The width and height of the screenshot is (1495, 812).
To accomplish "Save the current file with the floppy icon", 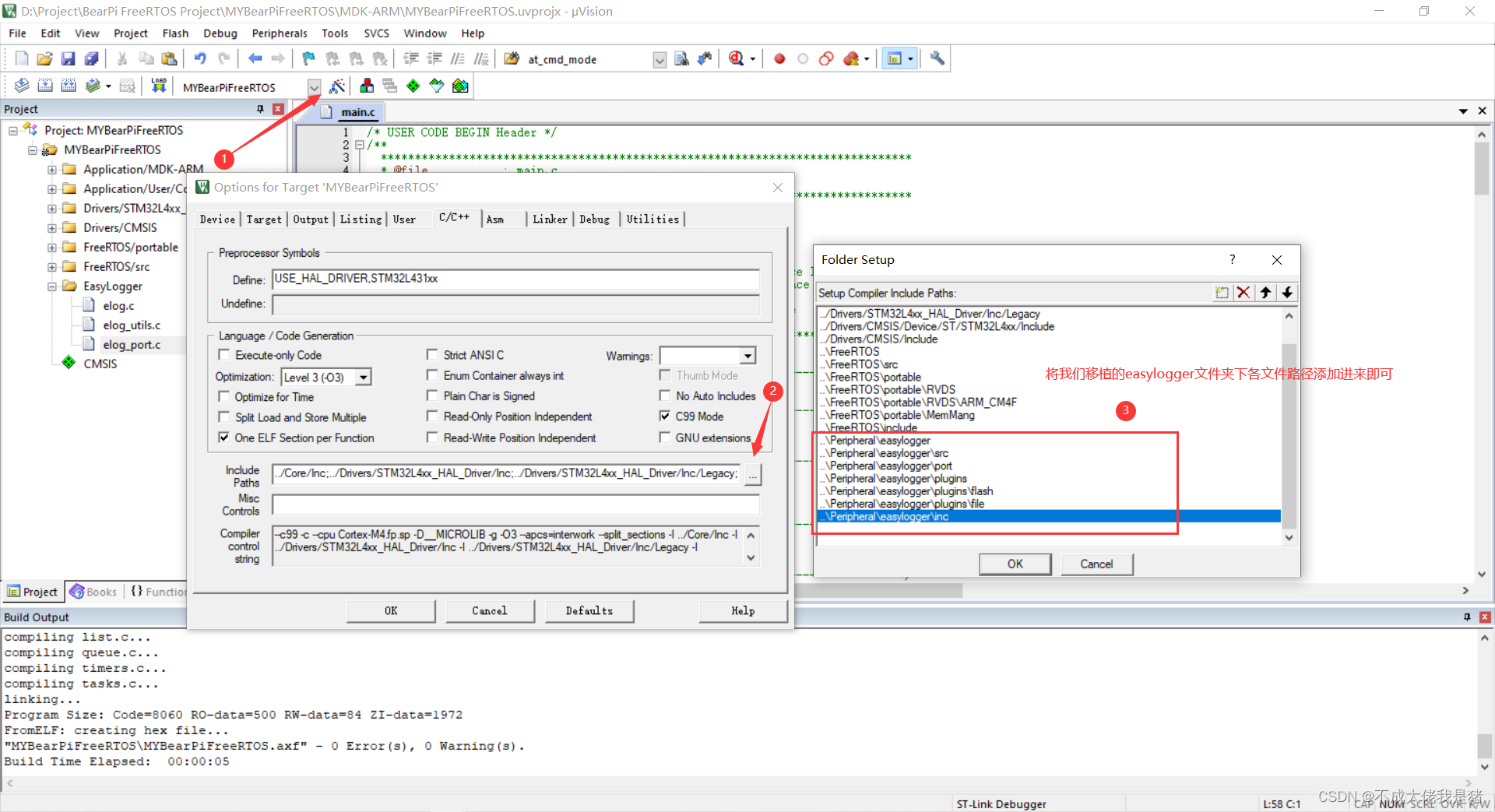I will 68,59.
